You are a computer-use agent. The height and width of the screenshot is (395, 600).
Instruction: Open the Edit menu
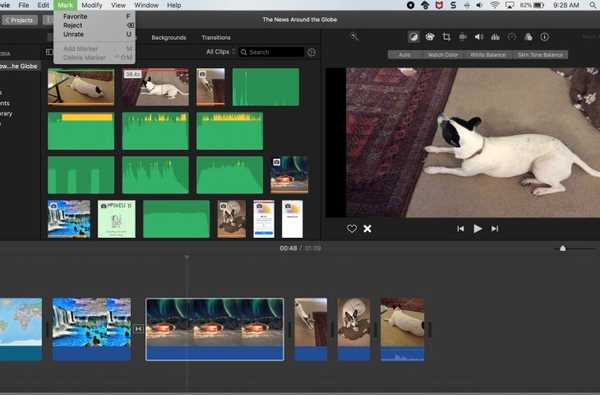(x=43, y=5)
